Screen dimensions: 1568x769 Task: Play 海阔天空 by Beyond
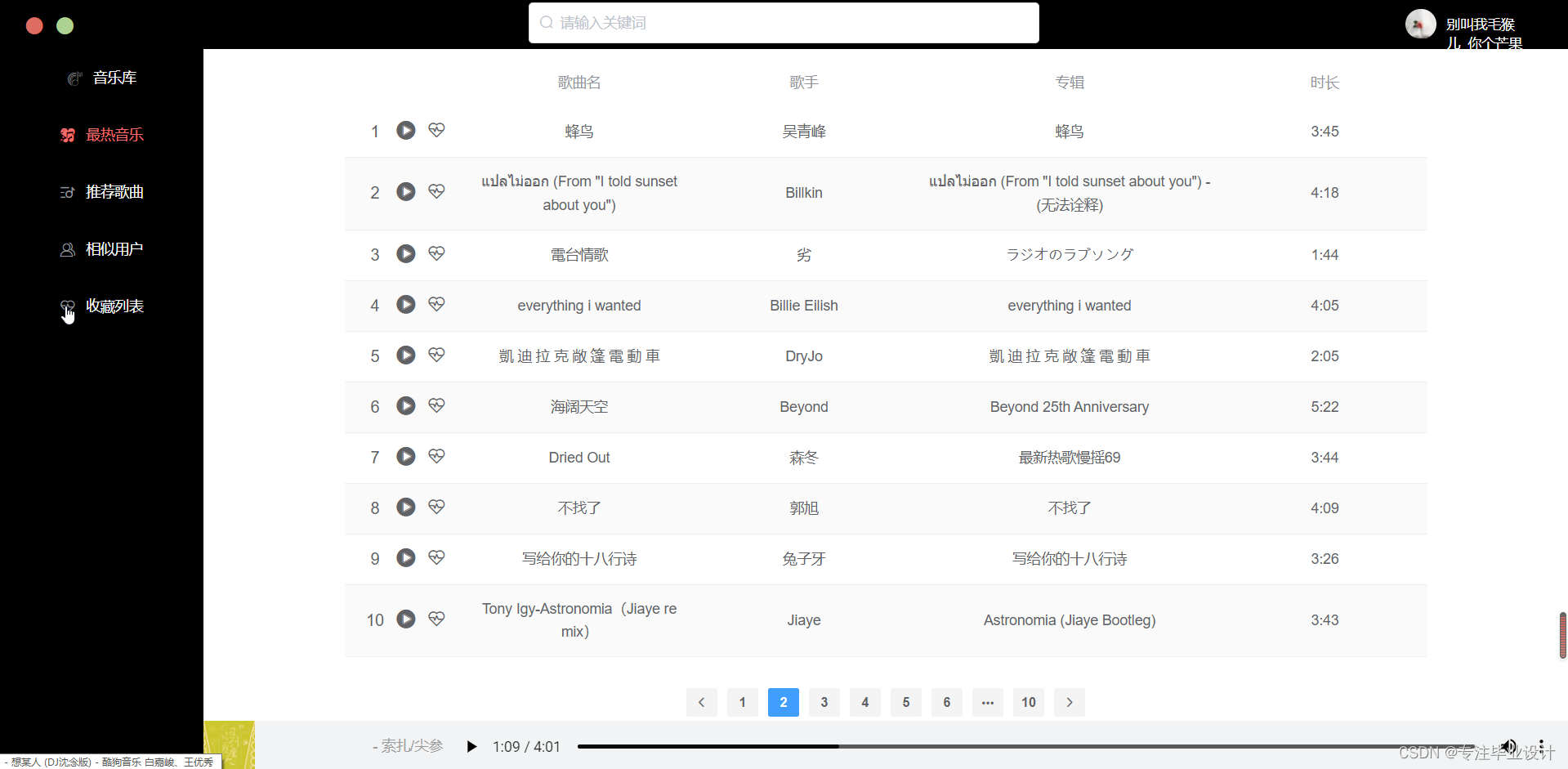406,405
